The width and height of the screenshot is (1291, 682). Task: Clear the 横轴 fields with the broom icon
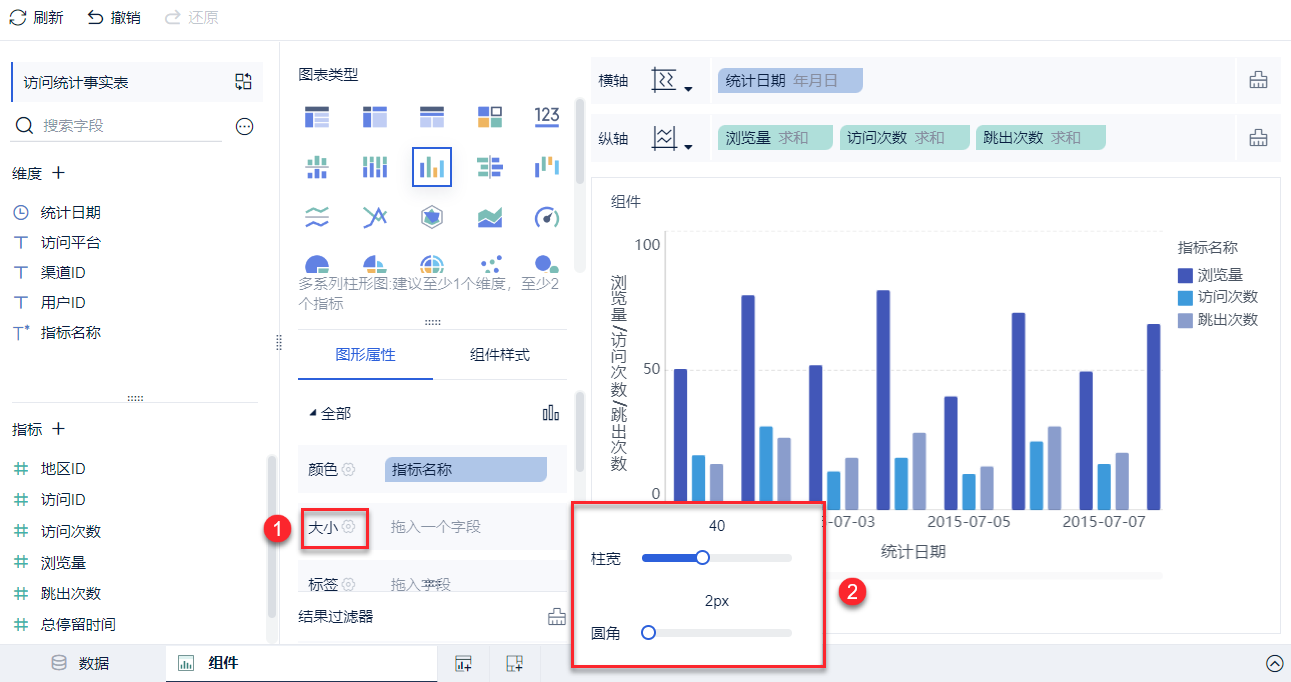[x=1258, y=81]
